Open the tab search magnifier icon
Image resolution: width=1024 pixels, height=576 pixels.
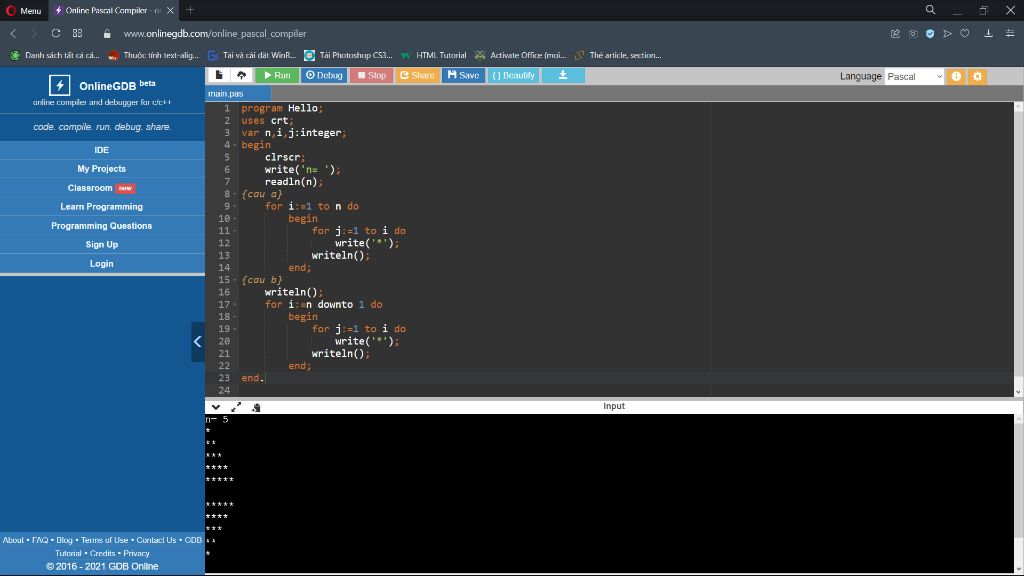(x=931, y=10)
